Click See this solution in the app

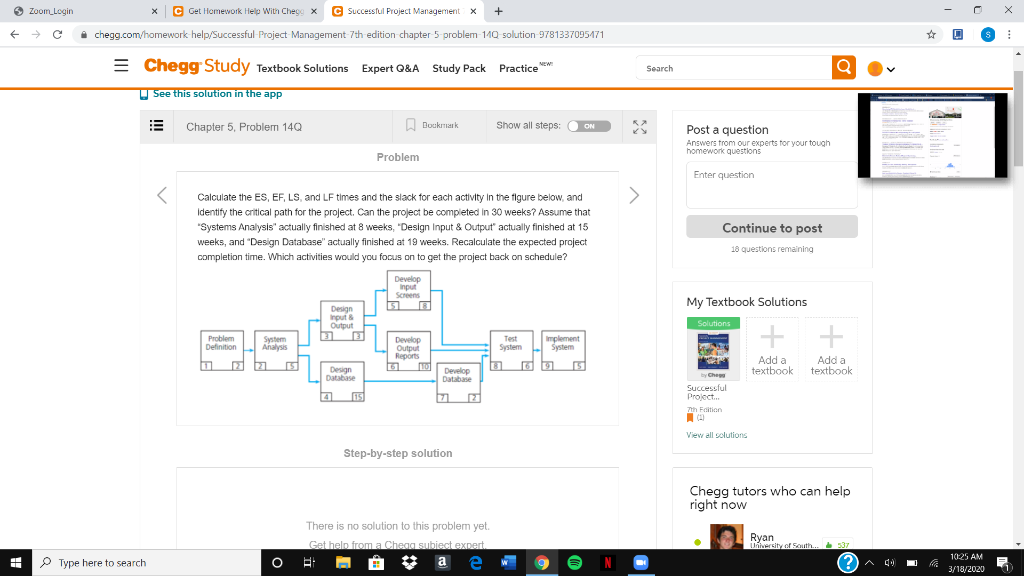click(x=217, y=94)
